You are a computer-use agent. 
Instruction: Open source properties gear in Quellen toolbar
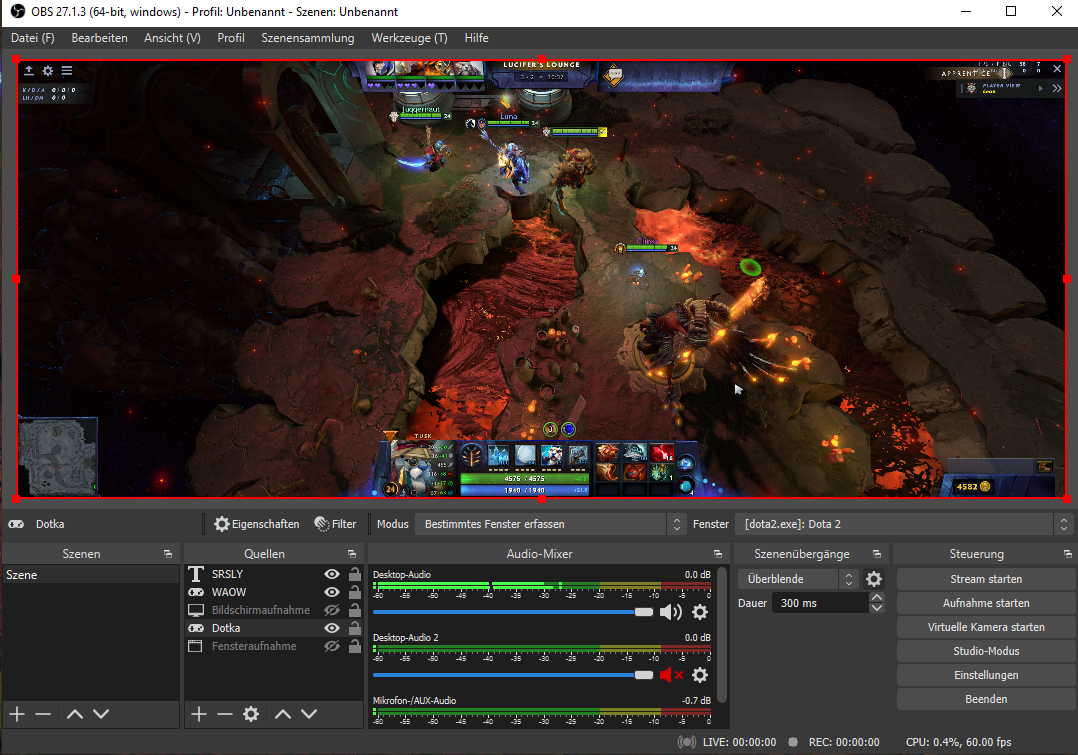251,714
